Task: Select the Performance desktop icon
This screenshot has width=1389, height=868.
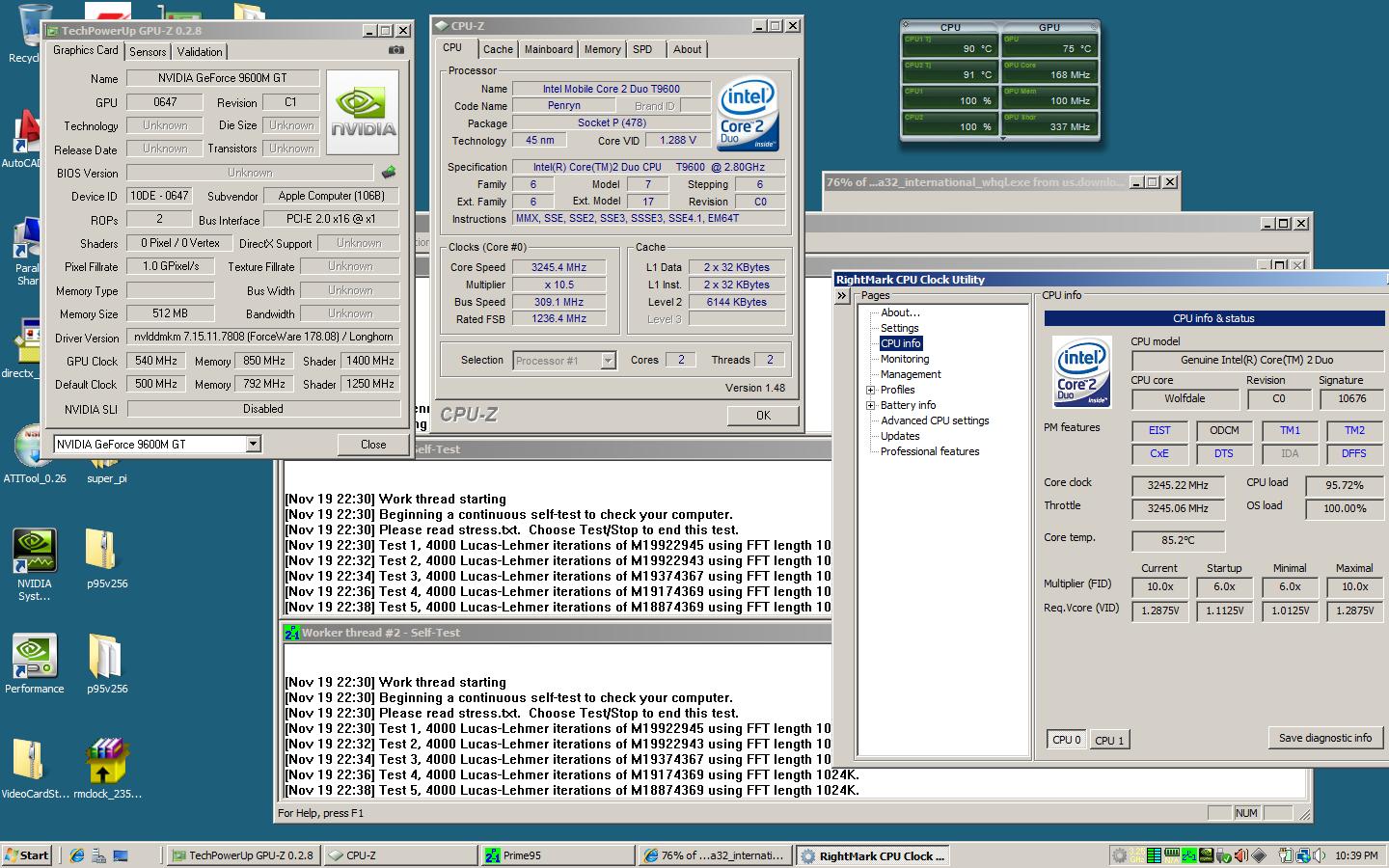Action: pyautogui.click(x=35, y=665)
